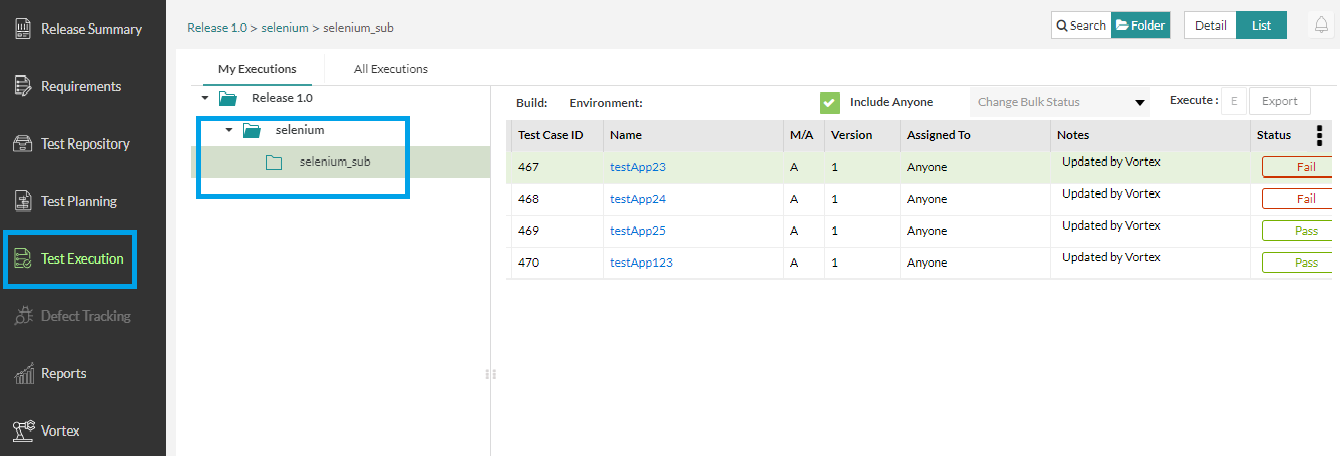
Task: Switch to Detail view
Action: coord(1210,26)
